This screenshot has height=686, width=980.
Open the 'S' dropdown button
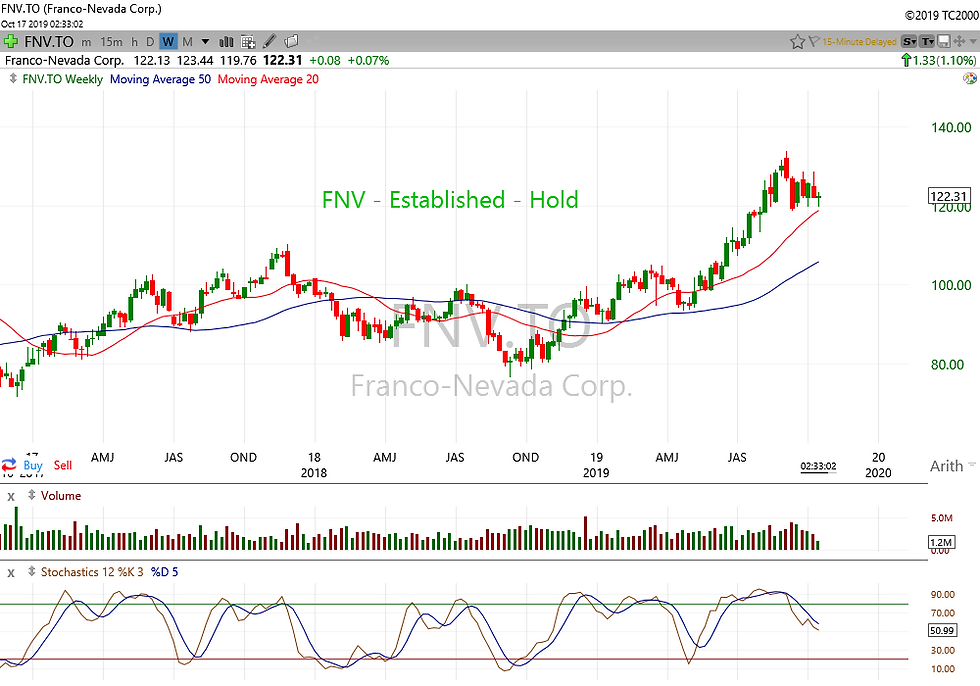pos(909,42)
